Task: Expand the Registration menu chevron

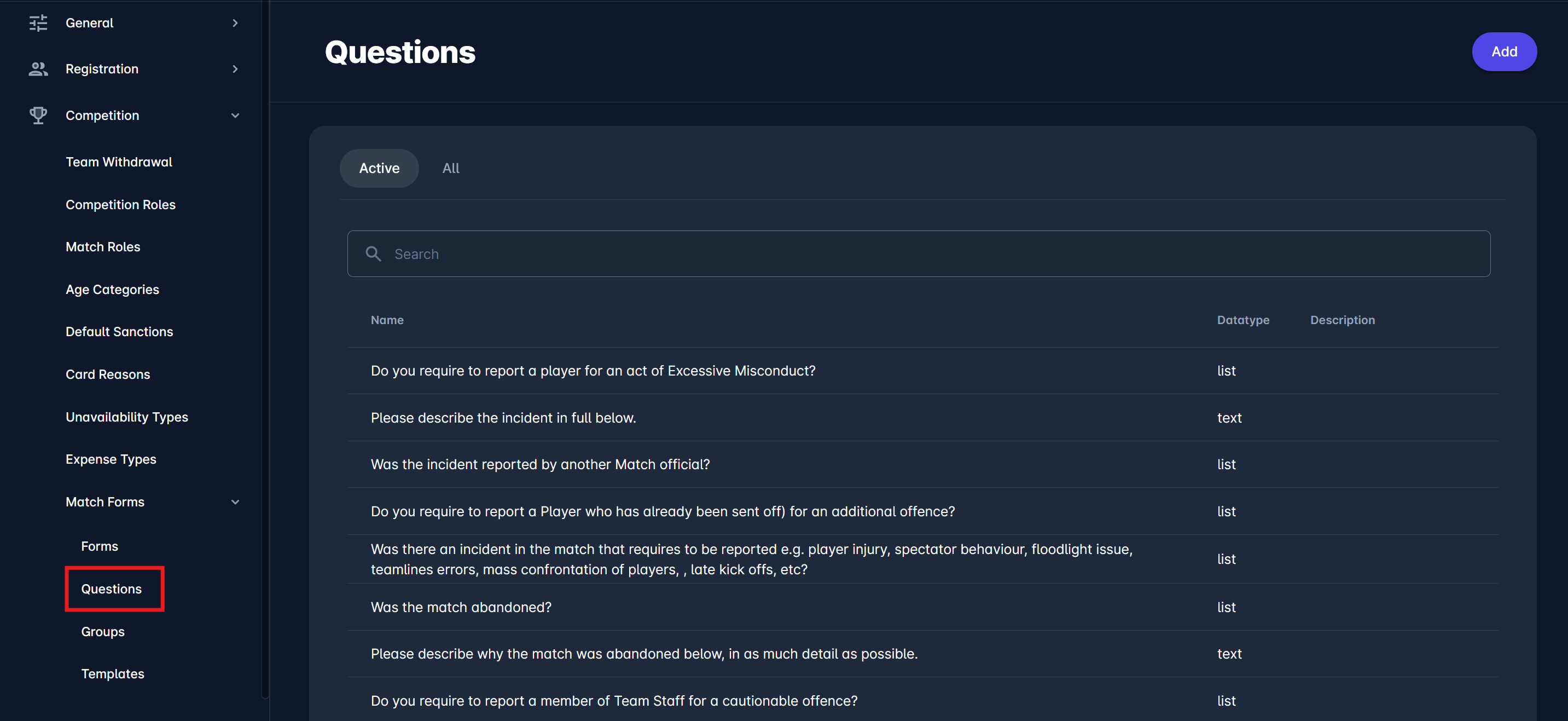Action: [x=235, y=70]
